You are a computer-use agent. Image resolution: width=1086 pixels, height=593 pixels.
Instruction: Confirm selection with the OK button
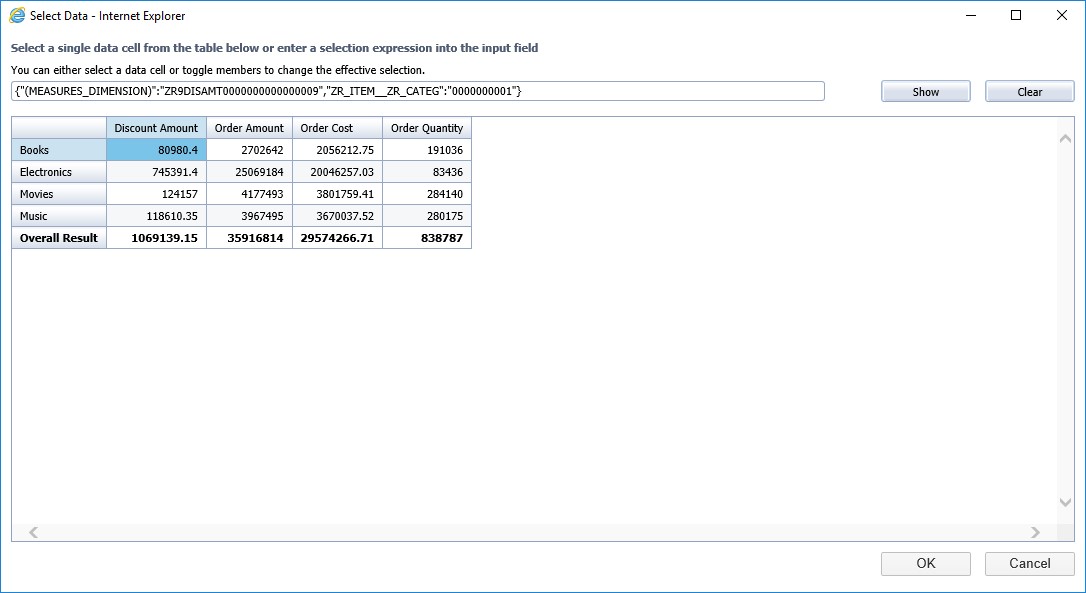[x=925, y=563]
